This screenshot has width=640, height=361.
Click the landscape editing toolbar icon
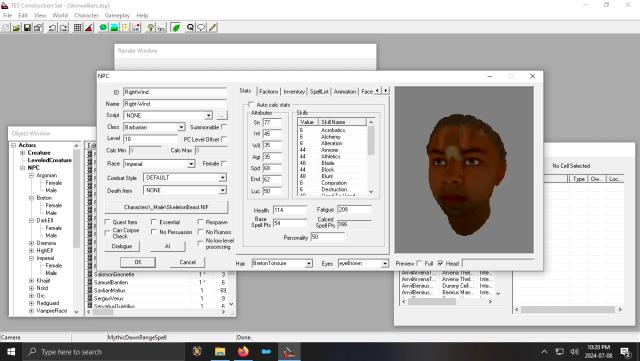(114, 27)
